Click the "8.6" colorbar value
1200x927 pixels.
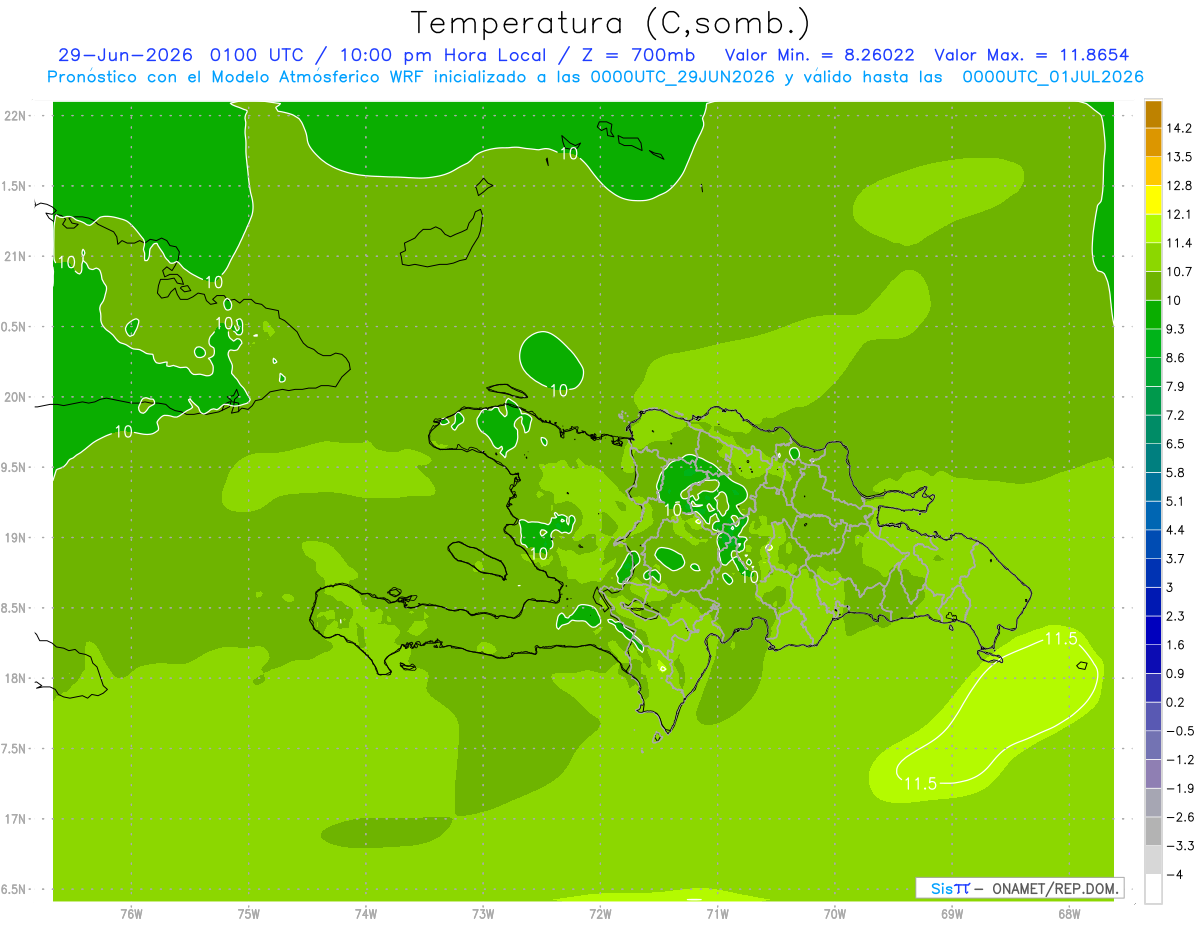coord(1175,358)
